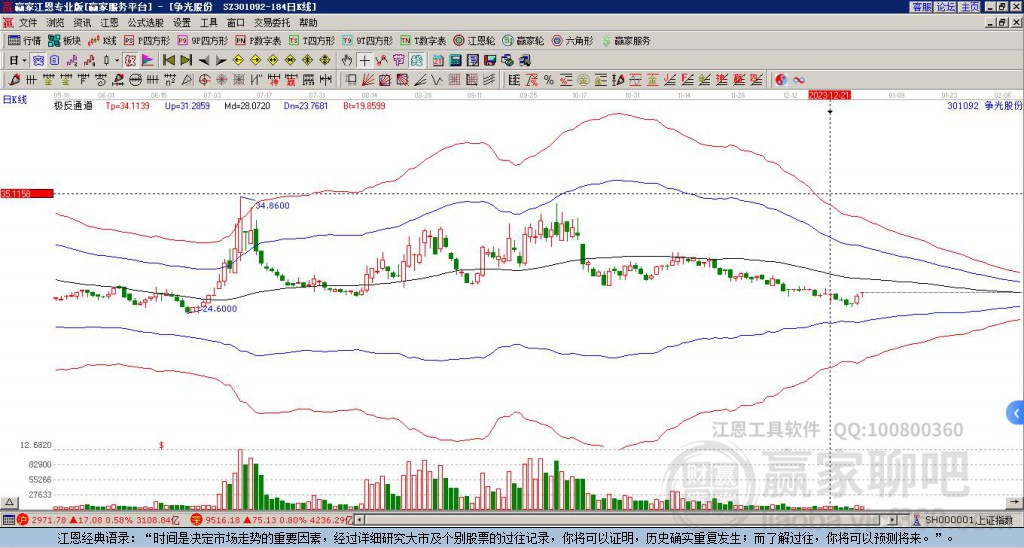The height and width of the screenshot is (548, 1024).
Task: Click the calendar date icon
Action: click(x=438, y=60)
